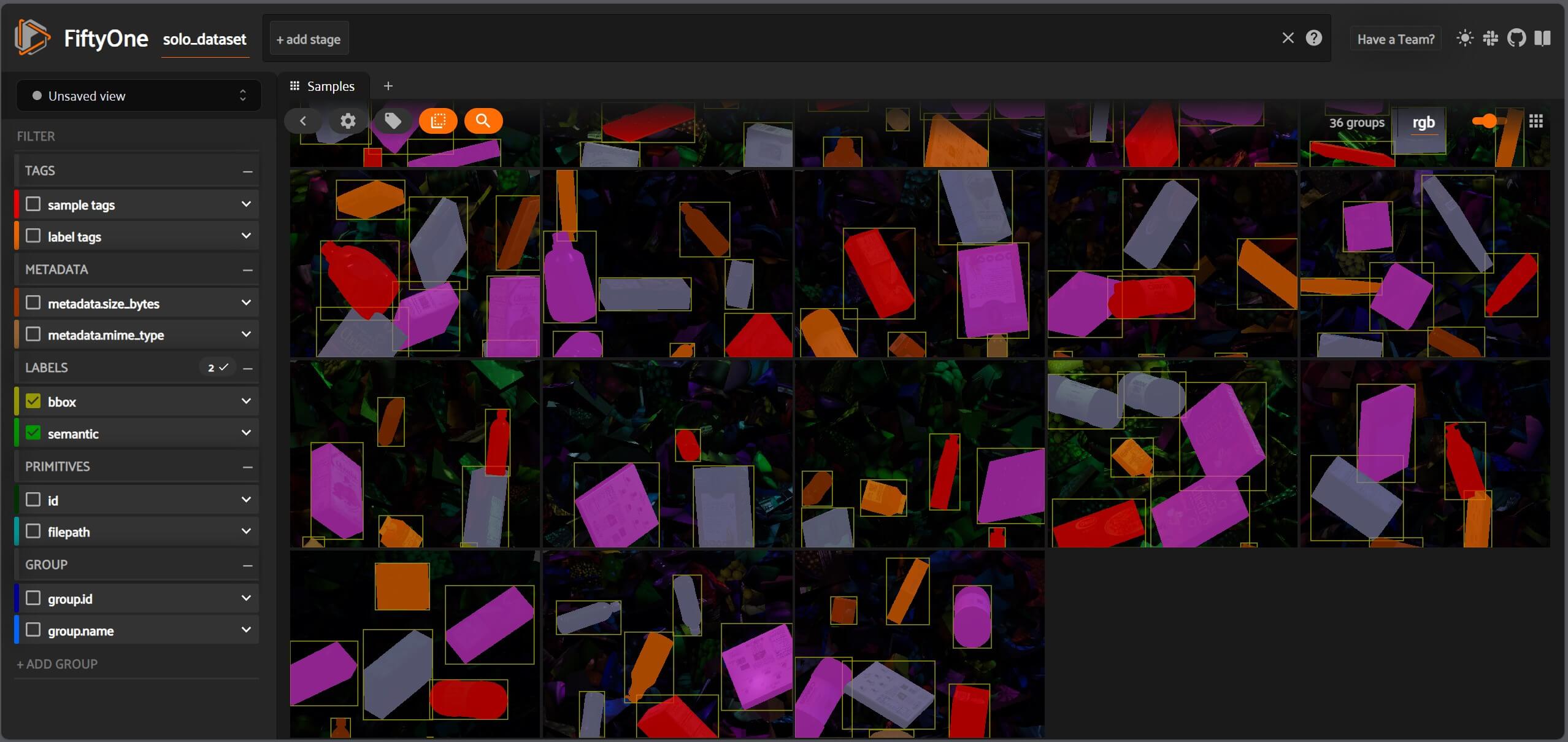Check the filepath field checkbox
Image resolution: width=1568 pixels, height=742 pixels.
[33, 531]
